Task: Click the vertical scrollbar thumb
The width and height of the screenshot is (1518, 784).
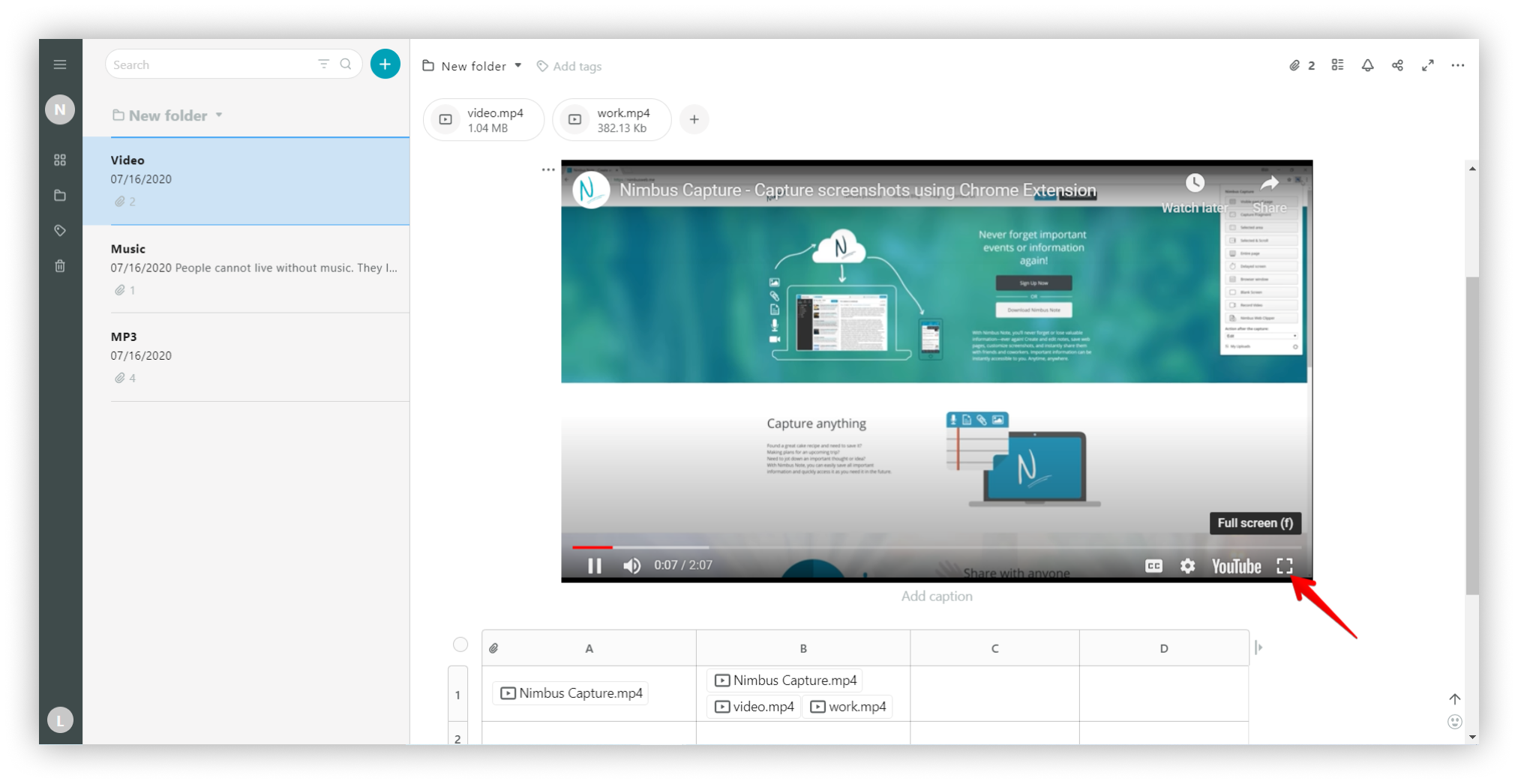Action: click(x=1472, y=435)
